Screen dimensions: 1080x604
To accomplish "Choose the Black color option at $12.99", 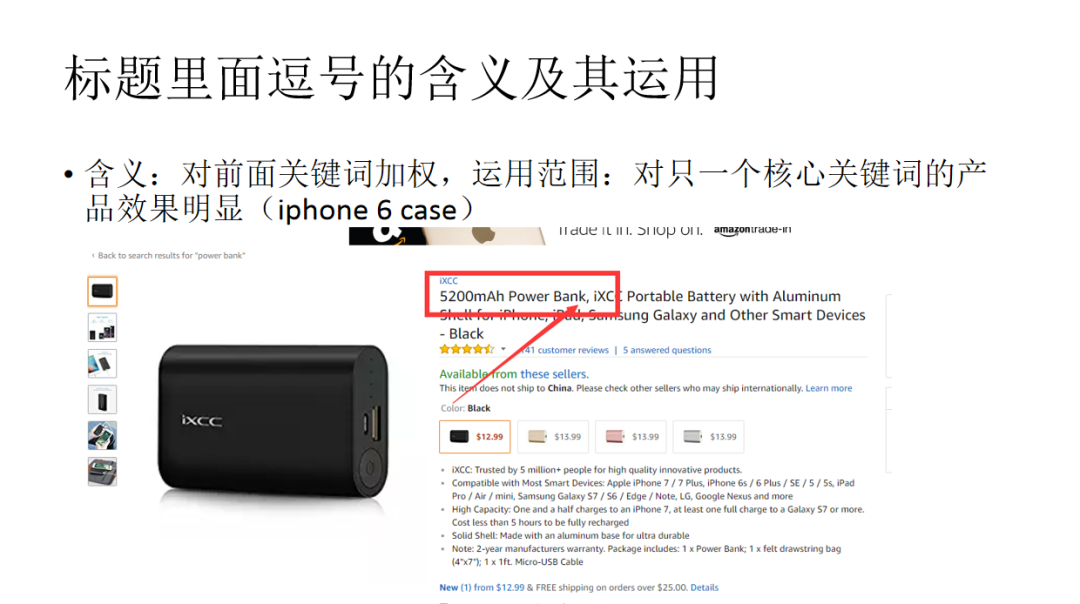I will tap(475, 437).
